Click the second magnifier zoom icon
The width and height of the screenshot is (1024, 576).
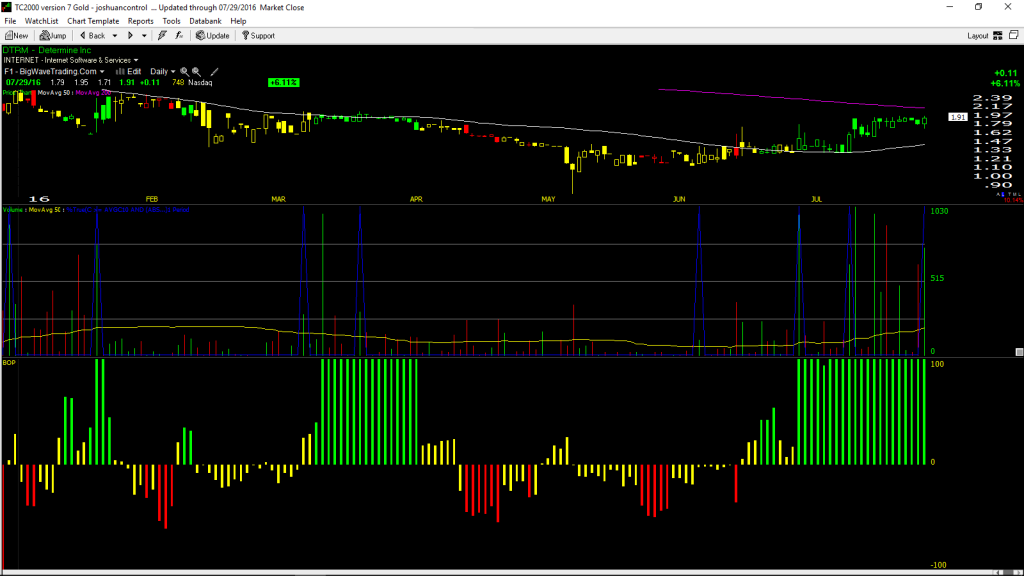click(196, 72)
